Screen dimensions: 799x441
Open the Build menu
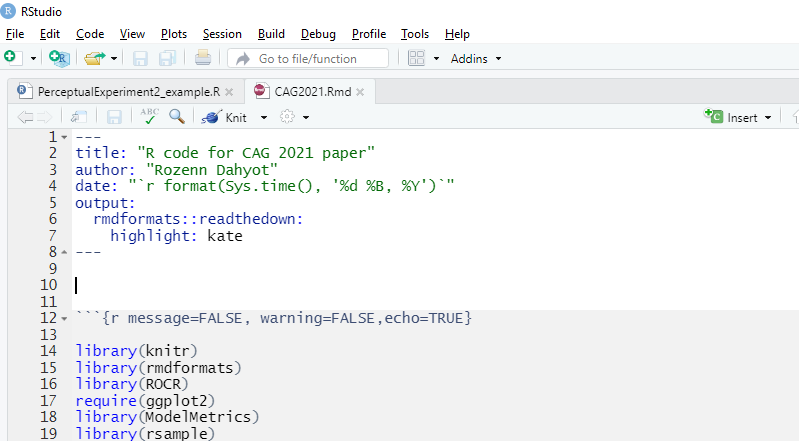pos(271,34)
